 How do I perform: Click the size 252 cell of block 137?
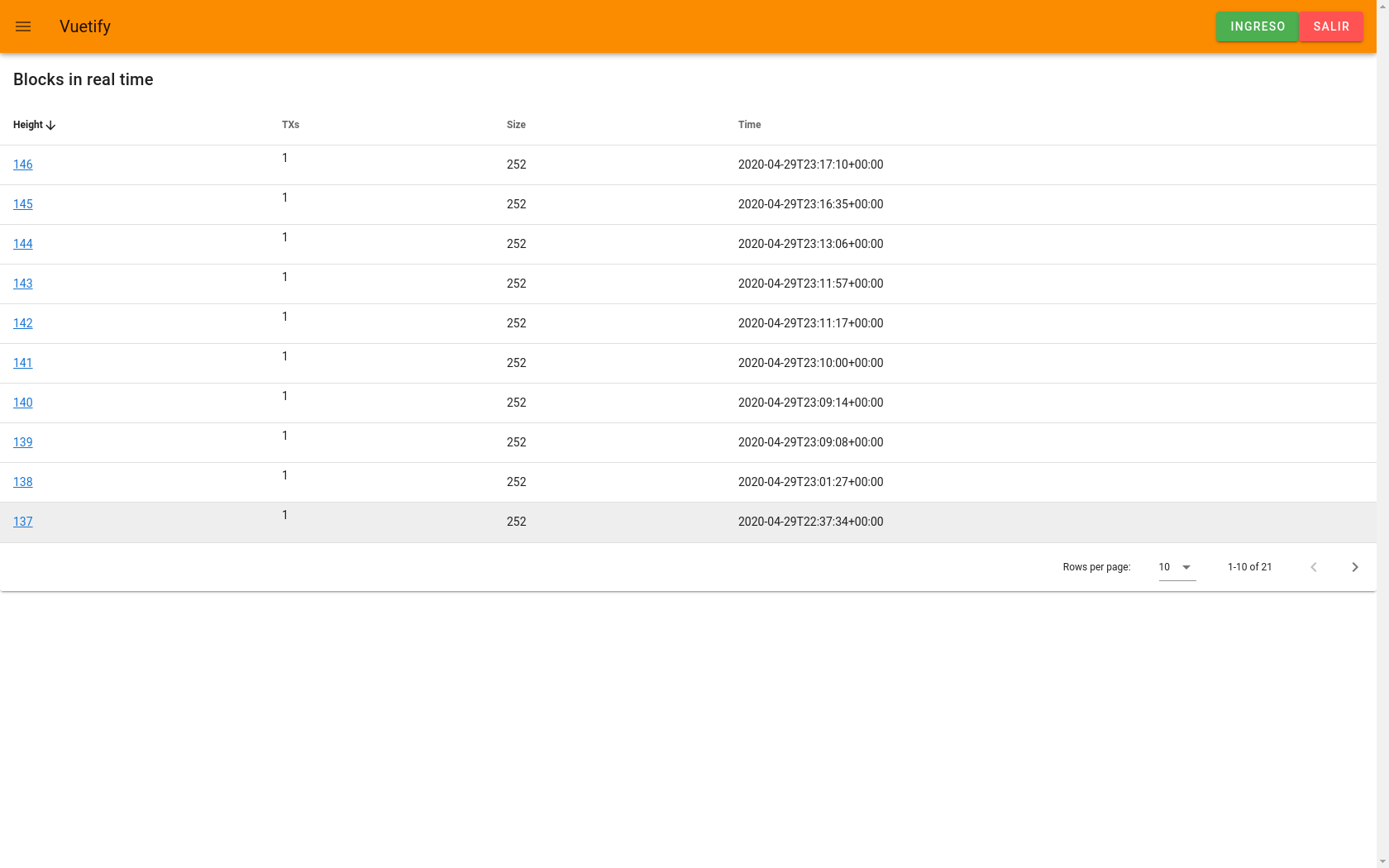point(517,522)
